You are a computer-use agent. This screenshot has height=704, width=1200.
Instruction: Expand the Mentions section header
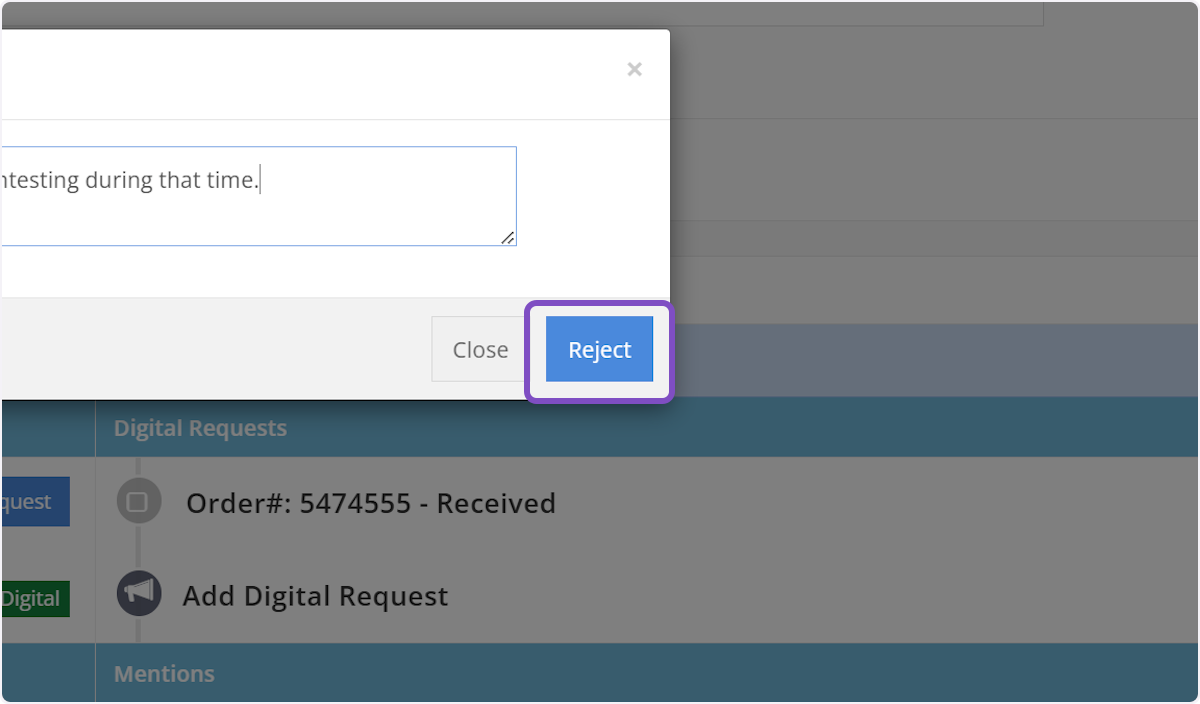pos(164,674)
